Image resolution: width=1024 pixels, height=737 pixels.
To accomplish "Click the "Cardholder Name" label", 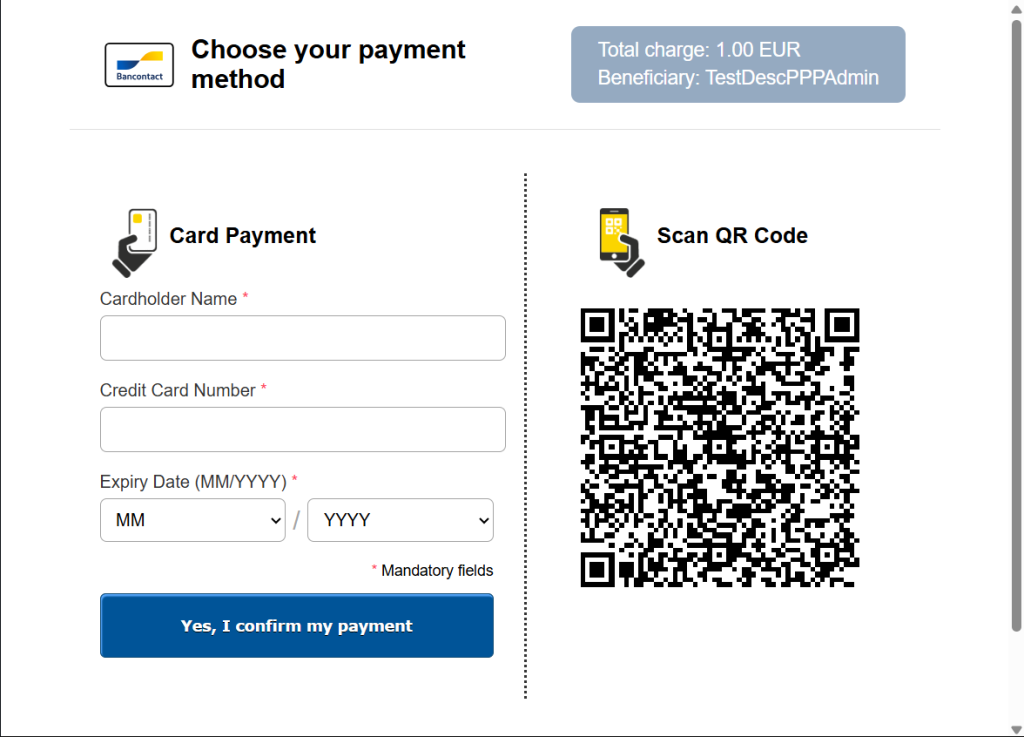I will pos(168,299).
